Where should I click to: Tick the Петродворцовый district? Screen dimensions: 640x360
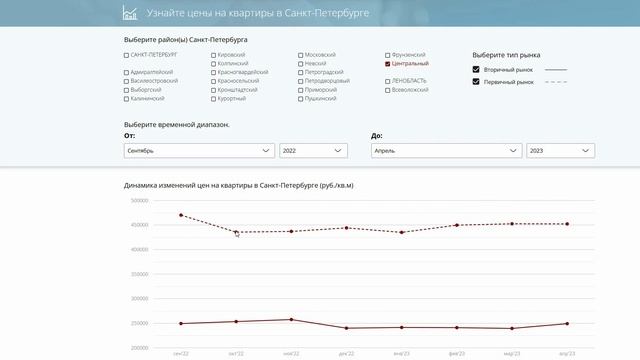(300, 81)
